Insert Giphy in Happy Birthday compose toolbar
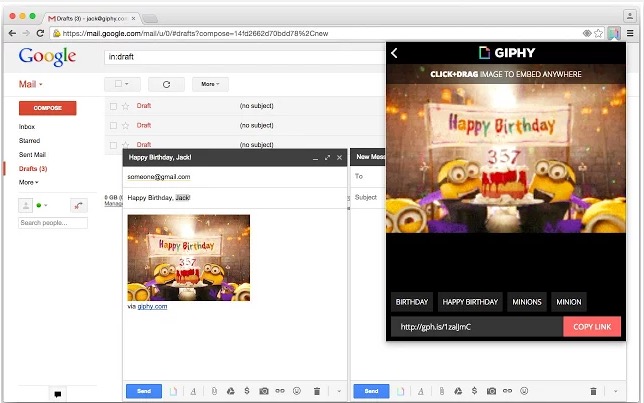644x403 pixels. [173, 391]
